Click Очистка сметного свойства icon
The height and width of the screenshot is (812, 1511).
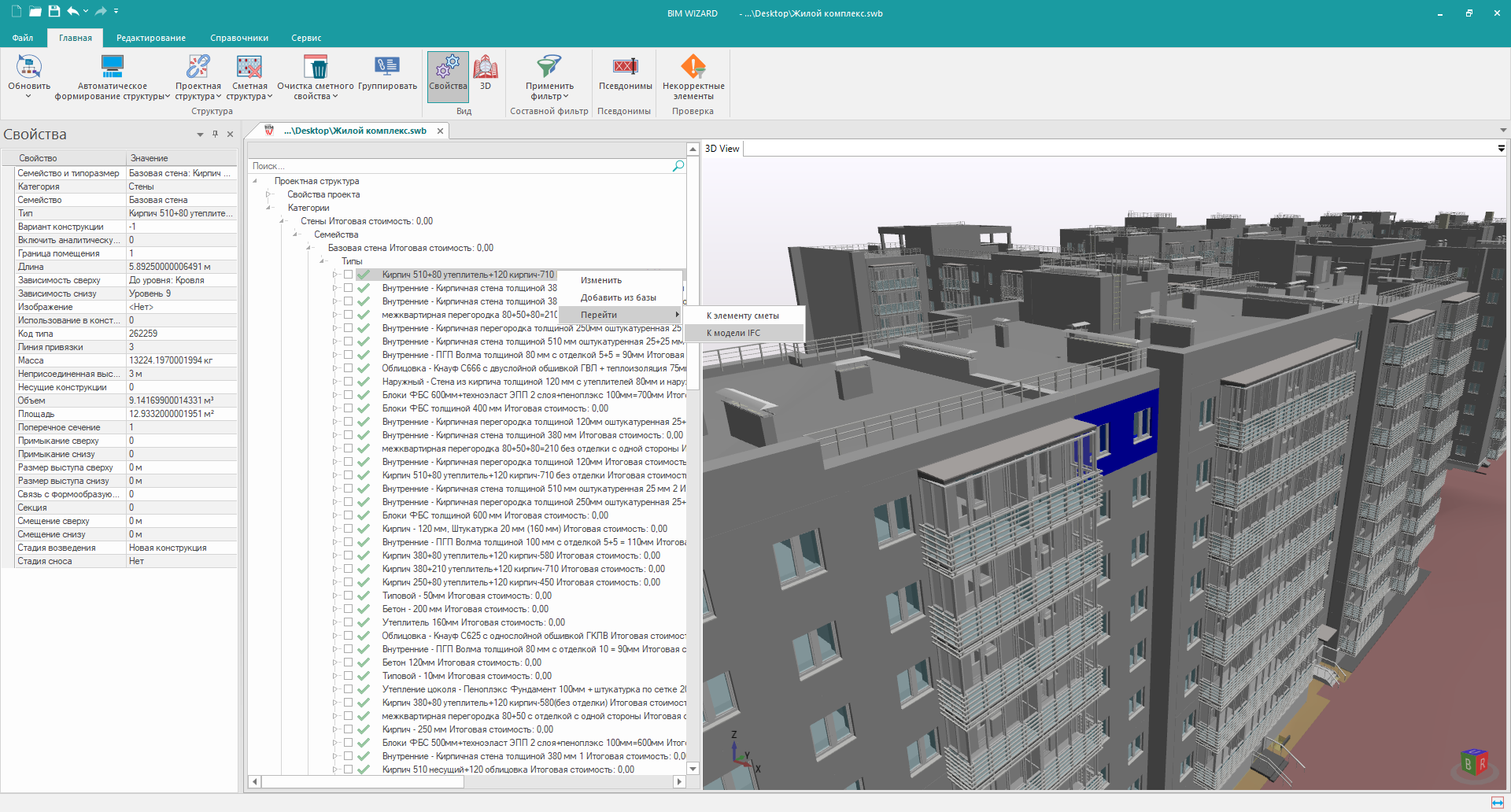pos(316,66)
